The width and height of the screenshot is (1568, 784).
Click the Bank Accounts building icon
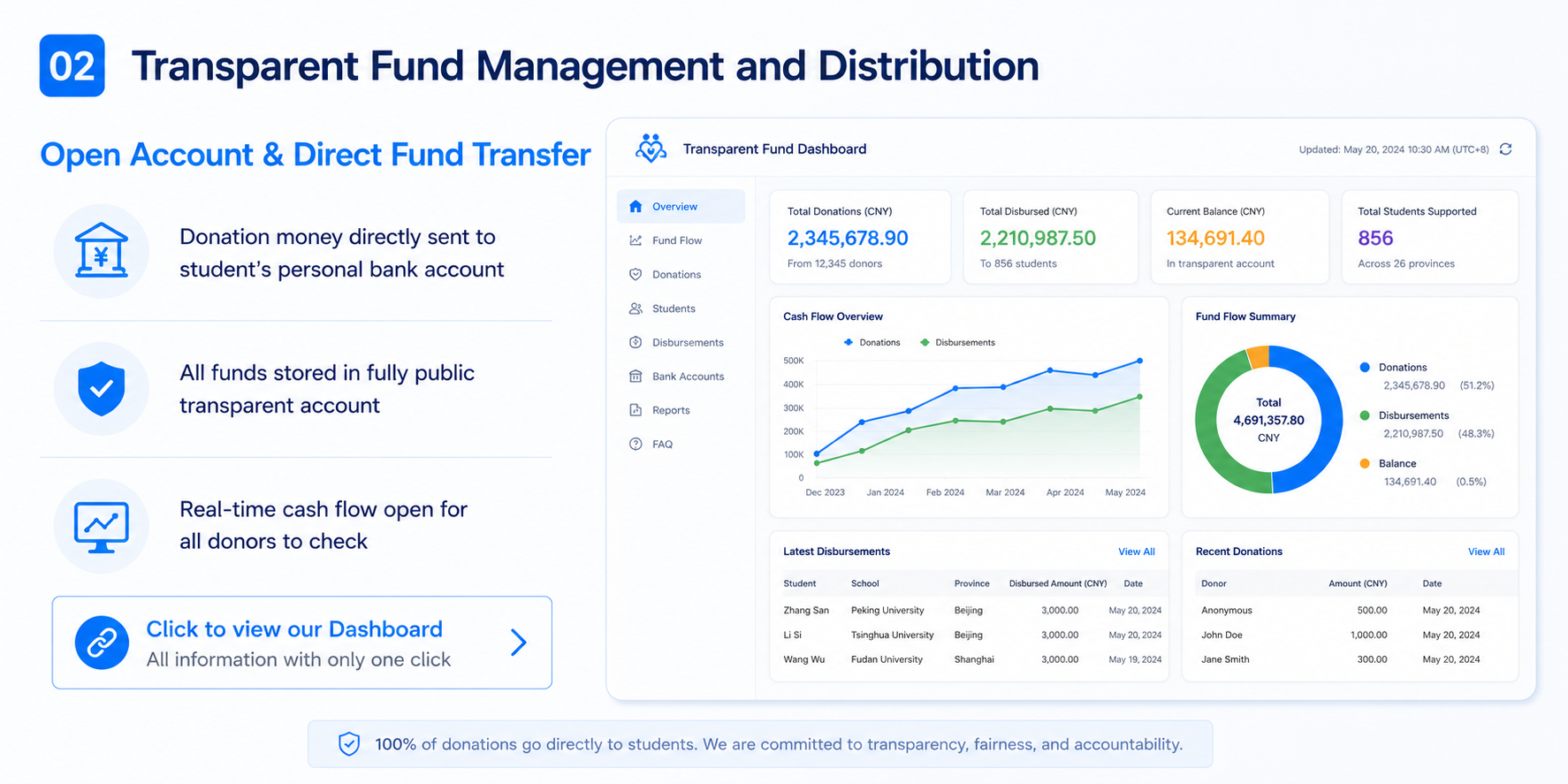pos(636,376)
